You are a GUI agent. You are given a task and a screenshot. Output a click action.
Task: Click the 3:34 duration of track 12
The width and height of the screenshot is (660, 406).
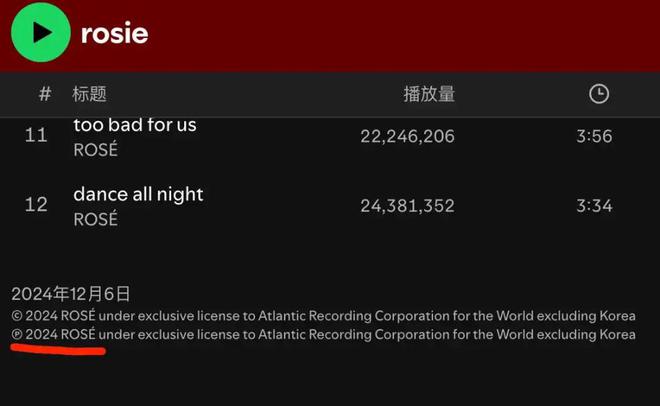coord(594,206)
